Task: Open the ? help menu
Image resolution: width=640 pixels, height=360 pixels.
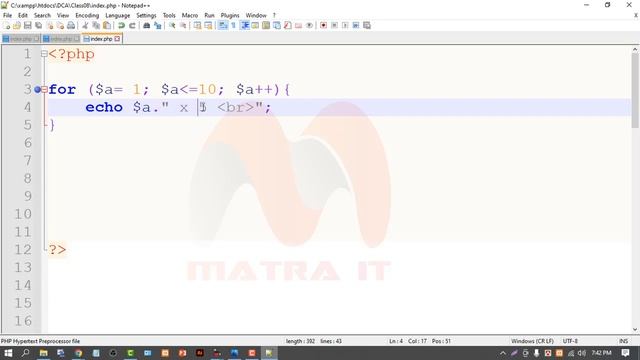Action: pyautogui.click(x=274, y=15)
